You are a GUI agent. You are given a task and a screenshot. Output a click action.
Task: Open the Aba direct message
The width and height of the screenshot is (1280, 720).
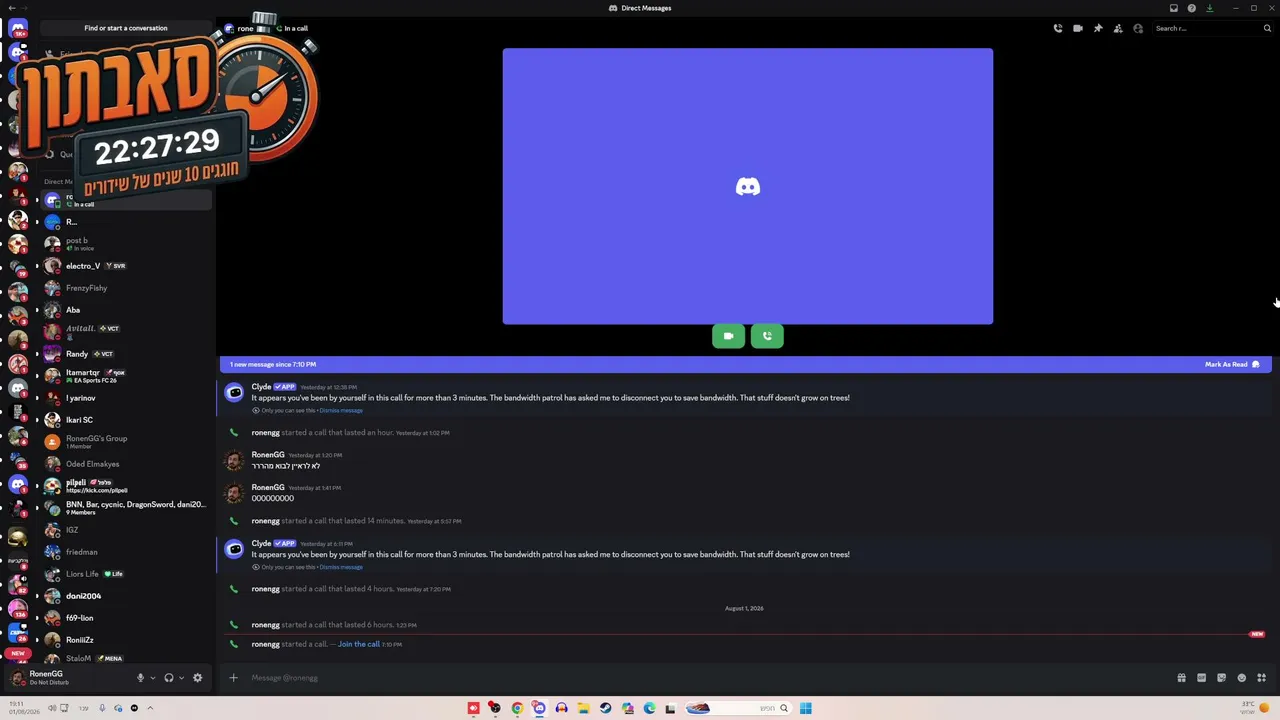click(x=125, y=310)
